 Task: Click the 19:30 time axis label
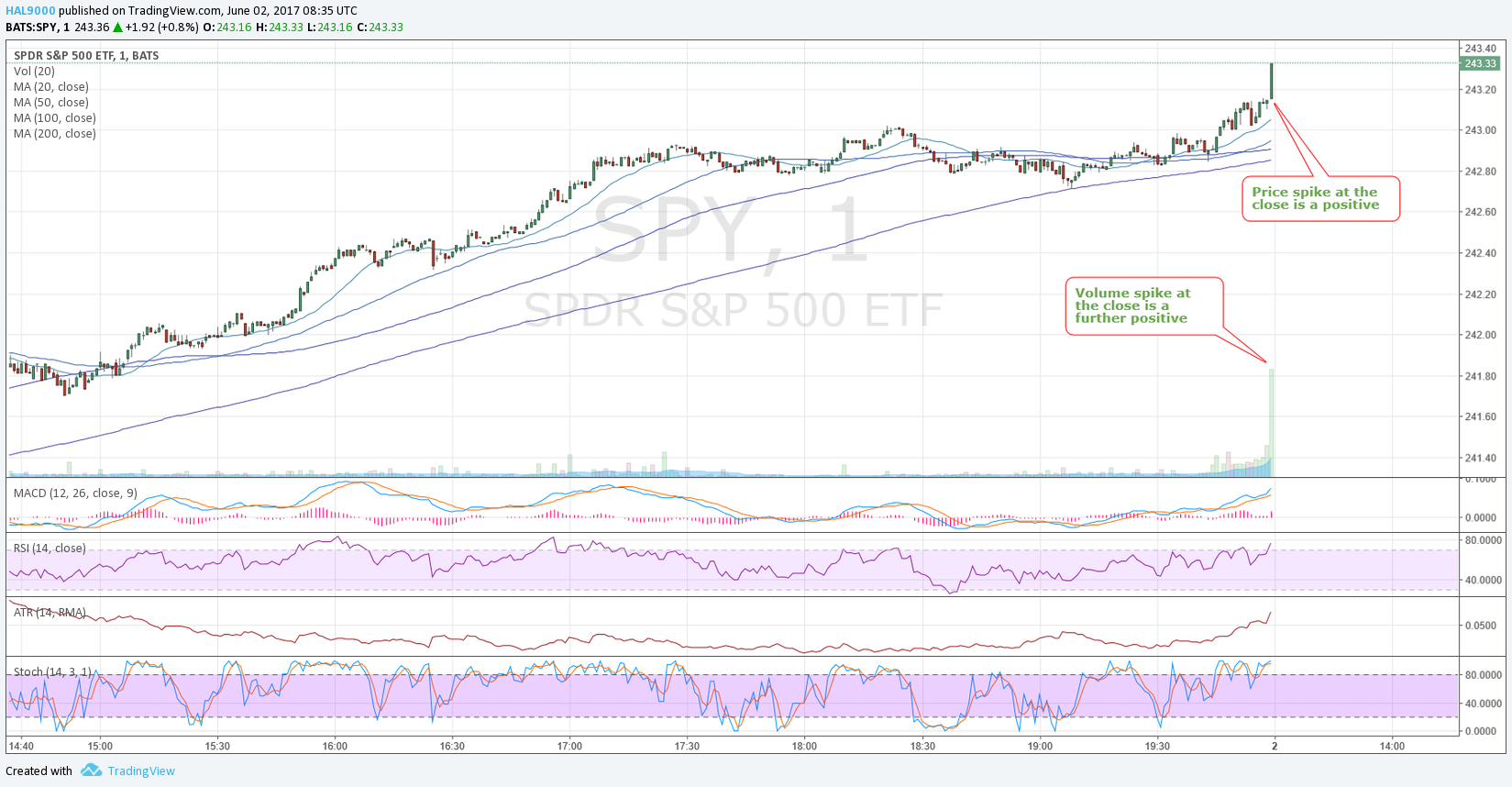click(x=1157, y=746)
